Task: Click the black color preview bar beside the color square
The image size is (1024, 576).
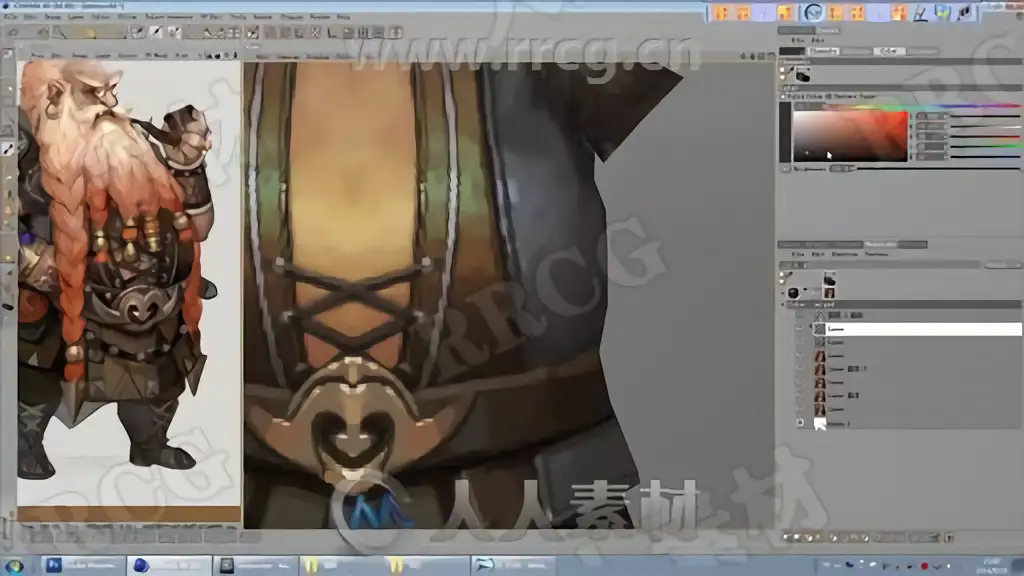Action: click(x=785, y=132)
